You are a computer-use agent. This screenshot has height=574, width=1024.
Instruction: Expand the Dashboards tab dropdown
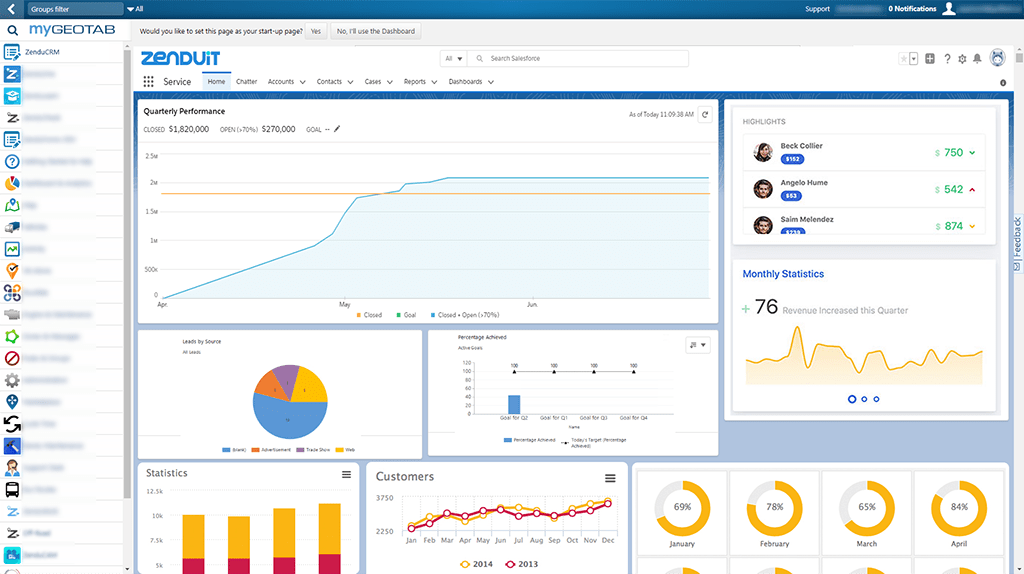pyautogui.click(x=490, y=82)
